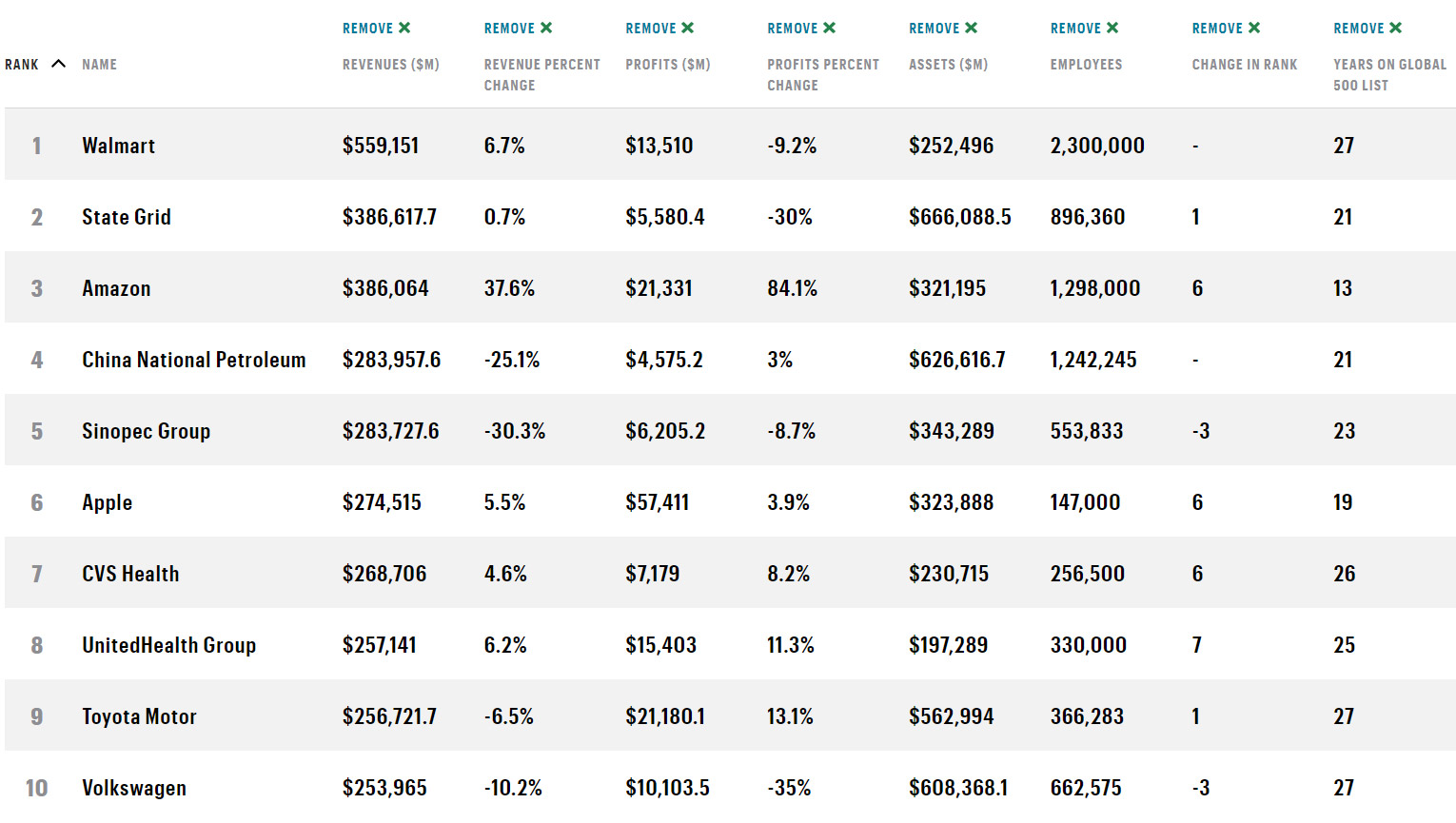The width and height of the screenshot is (1456, 823).
Task: Open the Amazon company link
Action: [x=116, y=288]
